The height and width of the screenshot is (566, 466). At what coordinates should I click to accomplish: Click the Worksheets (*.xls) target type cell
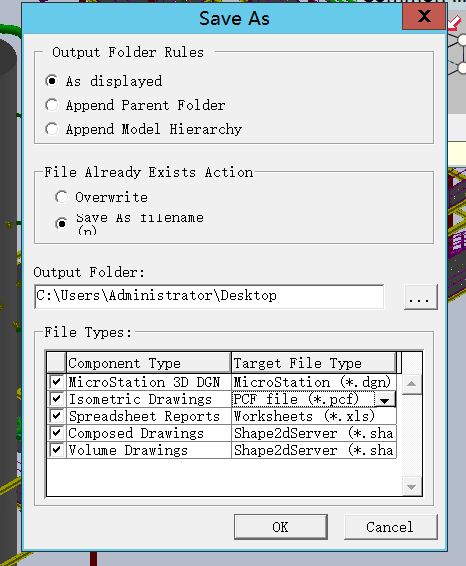[x=313, y=416]
